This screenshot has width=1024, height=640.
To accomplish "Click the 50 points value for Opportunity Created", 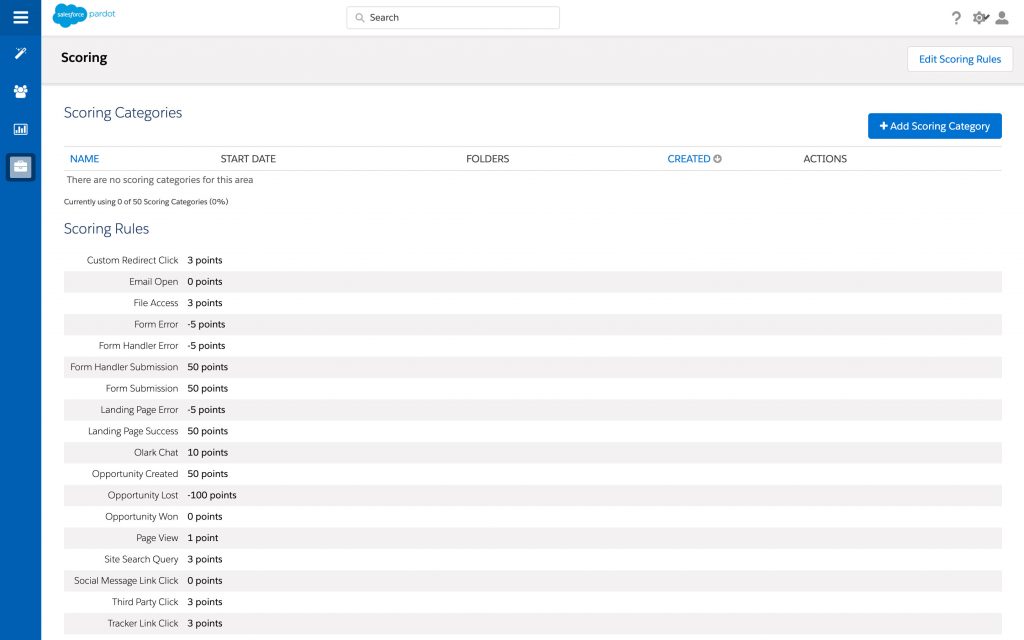I will tap(208, 474).
